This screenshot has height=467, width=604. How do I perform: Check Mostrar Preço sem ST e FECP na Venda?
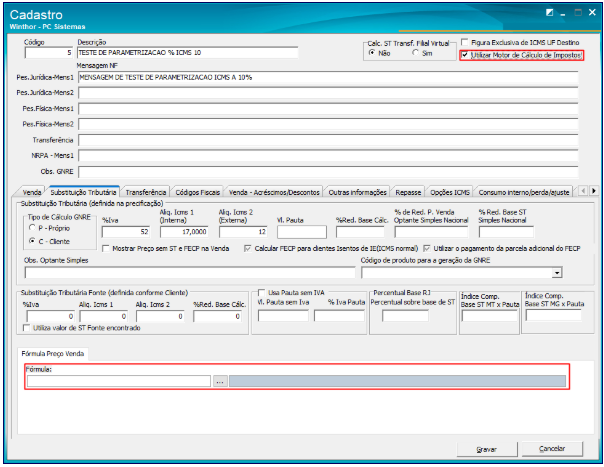106,249
